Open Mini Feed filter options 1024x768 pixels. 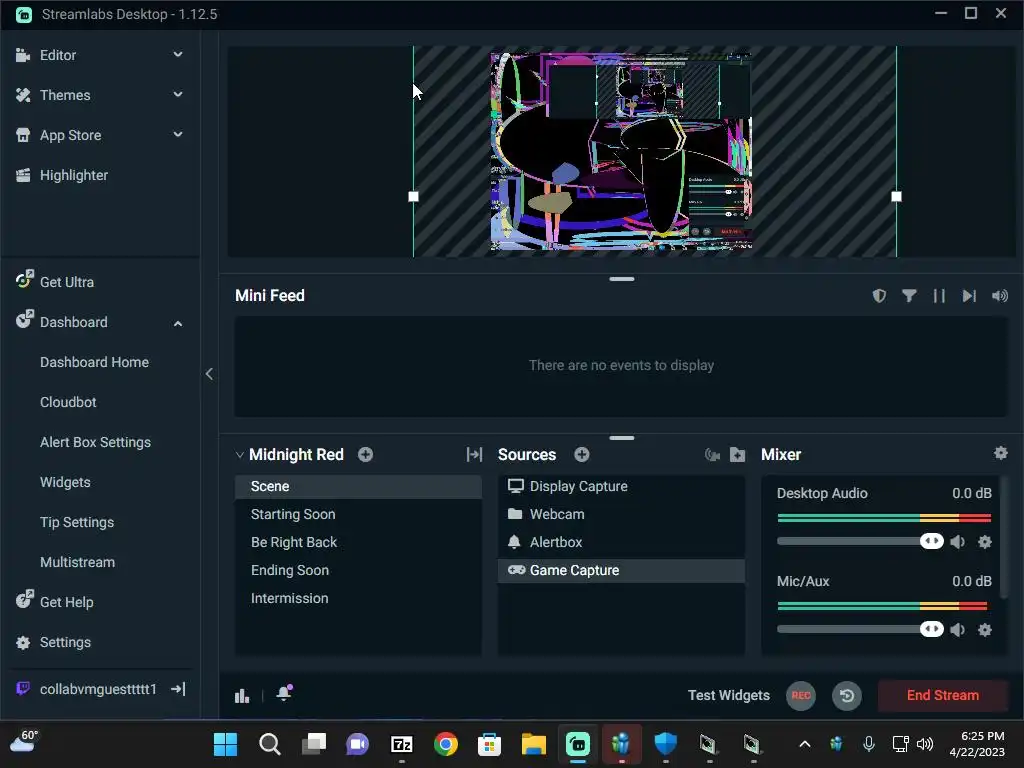pos(908,296)
